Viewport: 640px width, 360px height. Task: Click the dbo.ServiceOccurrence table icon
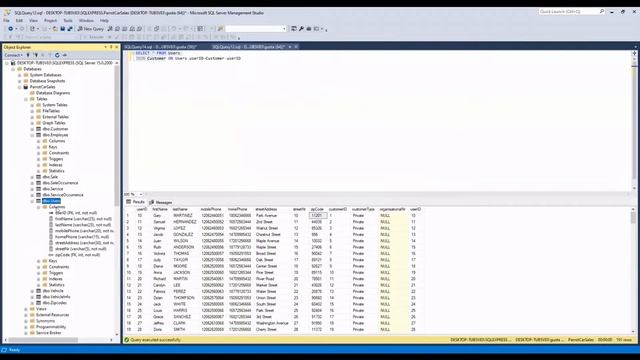[38, 195]
